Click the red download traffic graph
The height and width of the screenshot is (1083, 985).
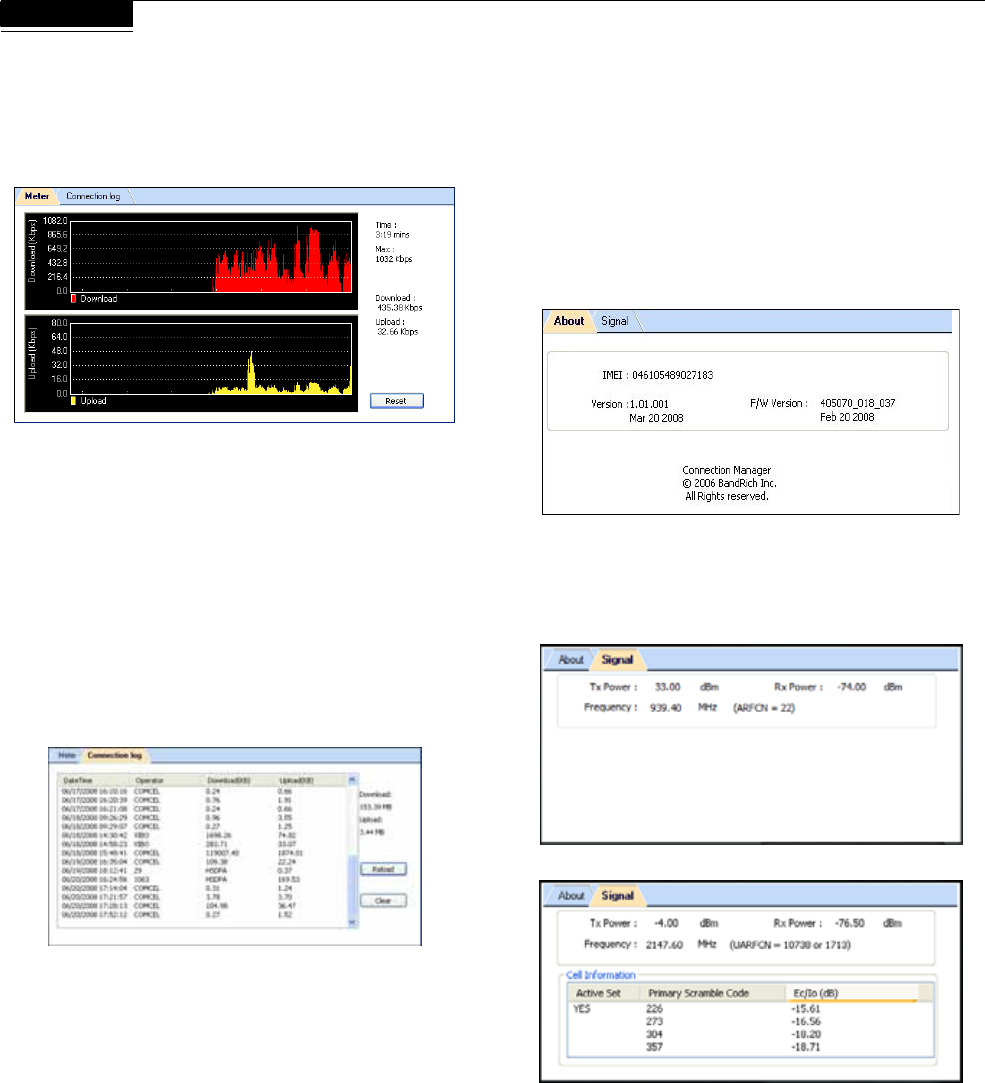[211, 256]
